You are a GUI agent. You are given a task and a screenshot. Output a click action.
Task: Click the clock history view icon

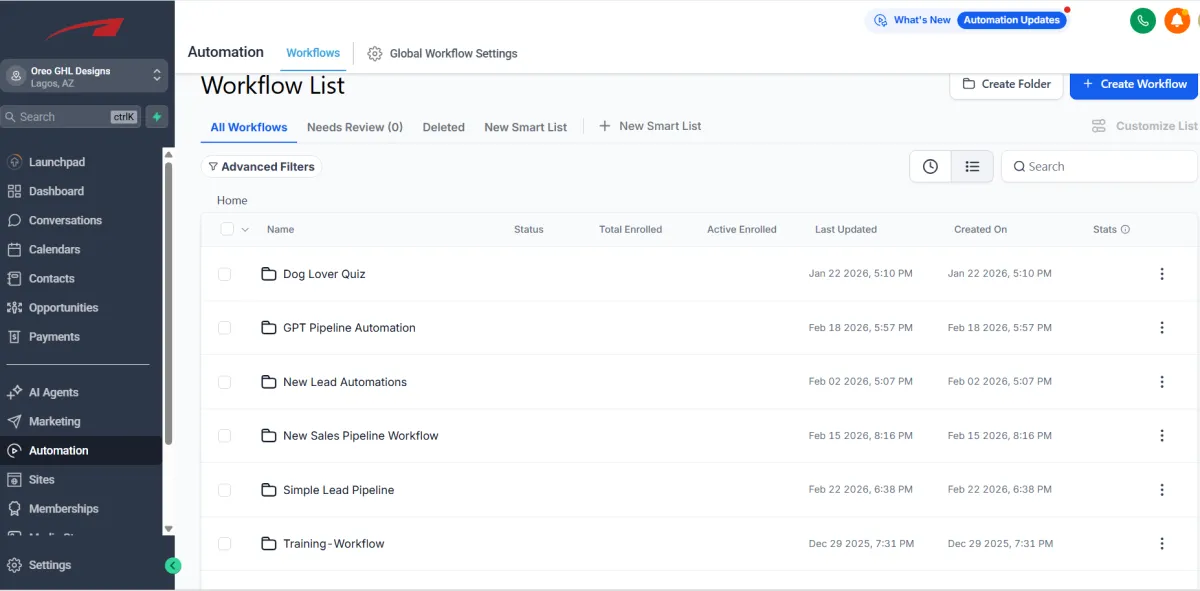click(930, 167)
